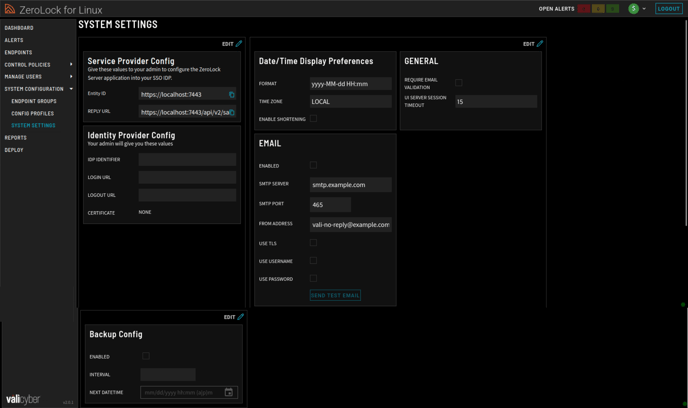Viewport: 688px width, 408px height.
Task: Open Deploy in sidebar
Action: (x=14, y=150)
